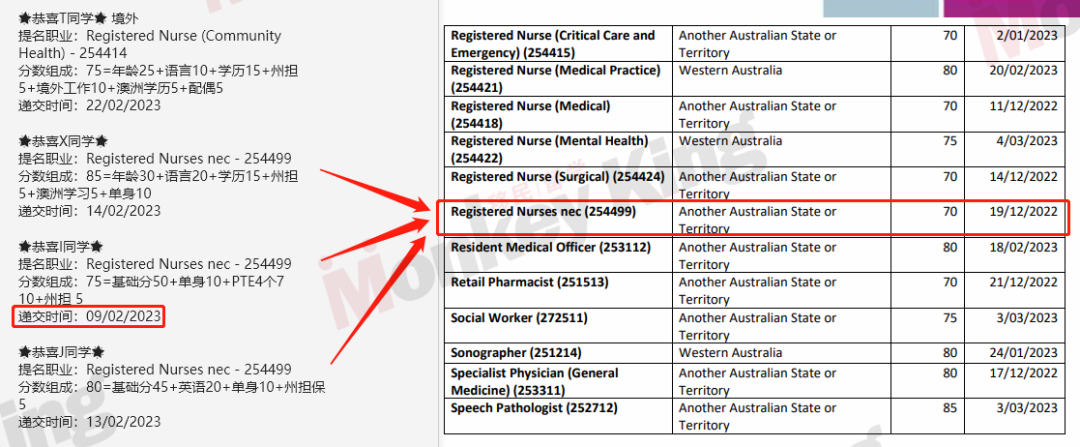
Task: Select Retail Pharmacist (251513) row
Action: click(755, 290)
